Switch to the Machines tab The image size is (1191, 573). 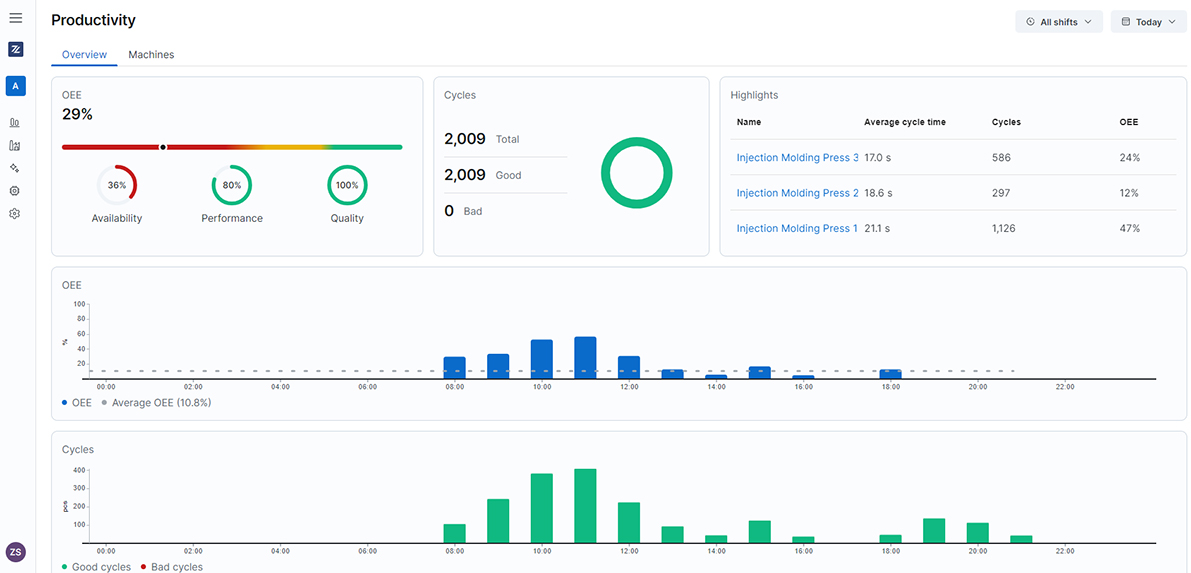[151, 55]
